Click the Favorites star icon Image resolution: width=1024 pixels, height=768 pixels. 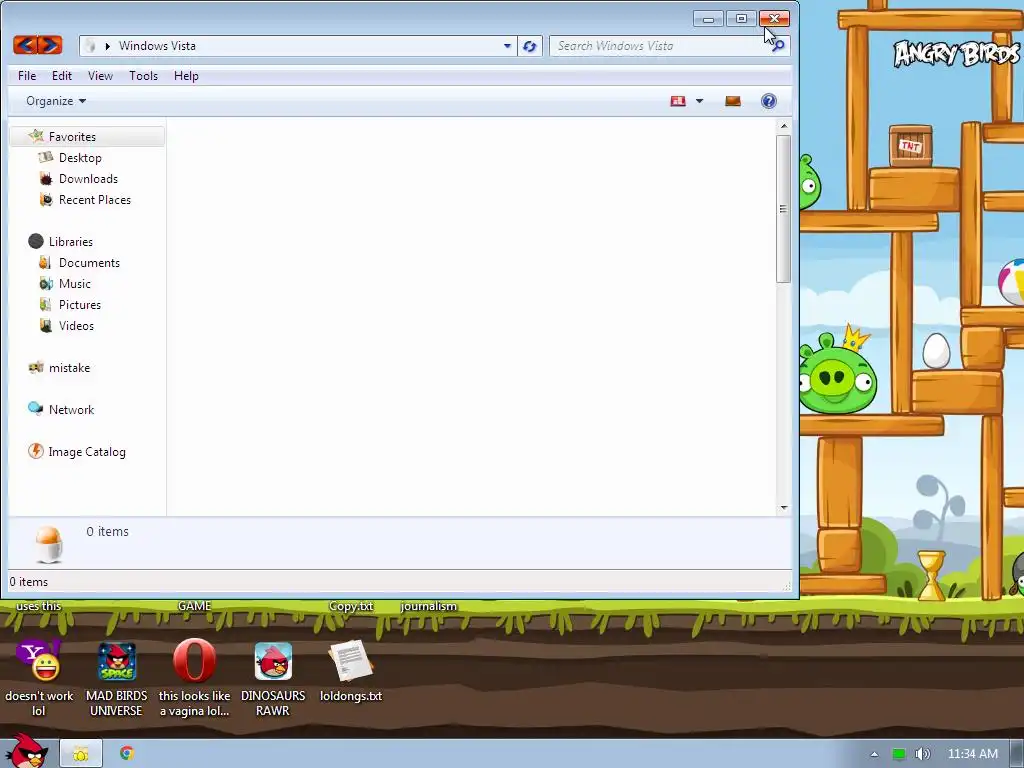click(36, 136)
